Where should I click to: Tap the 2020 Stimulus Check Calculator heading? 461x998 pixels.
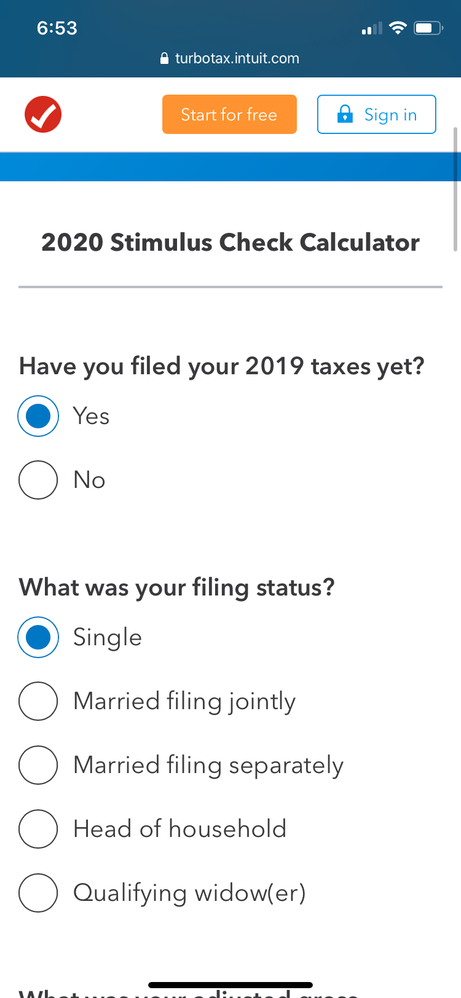pyautogui.click(x=230, y=242)
